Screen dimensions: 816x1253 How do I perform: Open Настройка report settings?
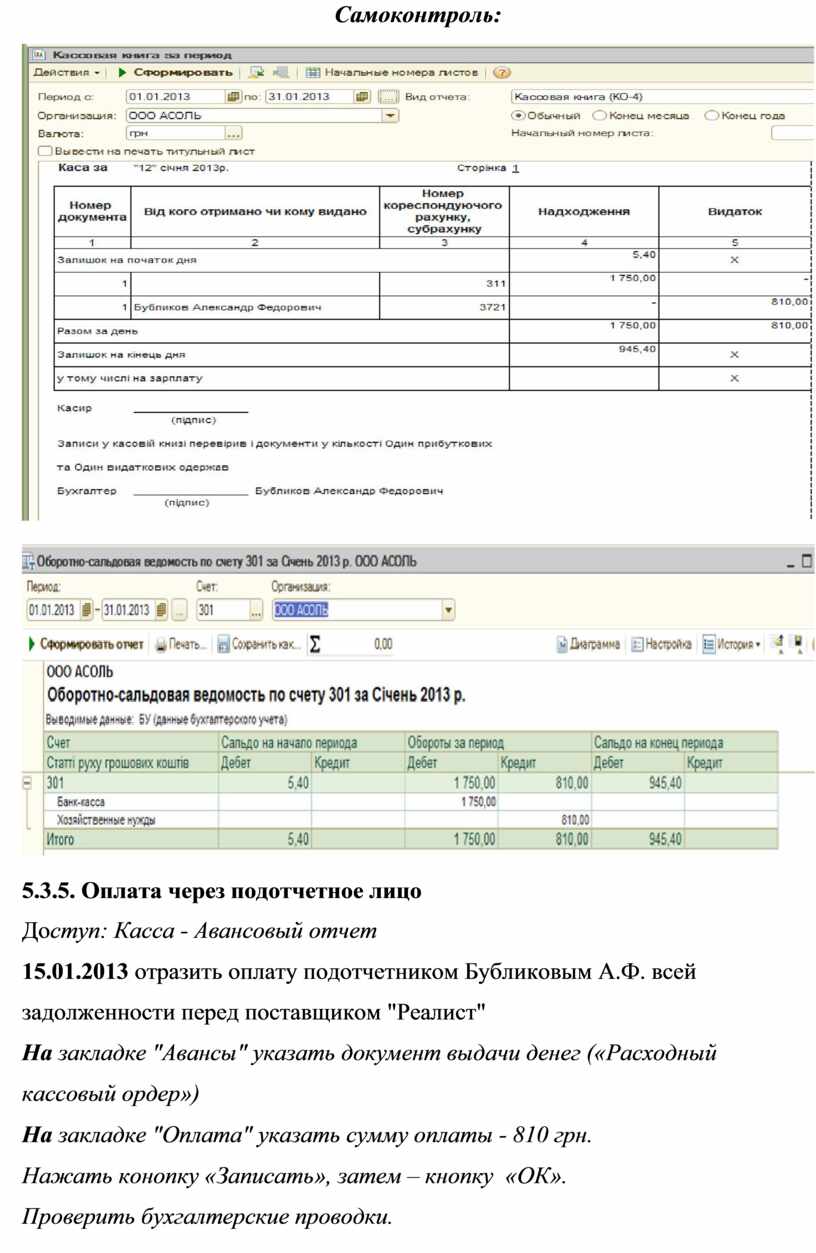[662, 645]
